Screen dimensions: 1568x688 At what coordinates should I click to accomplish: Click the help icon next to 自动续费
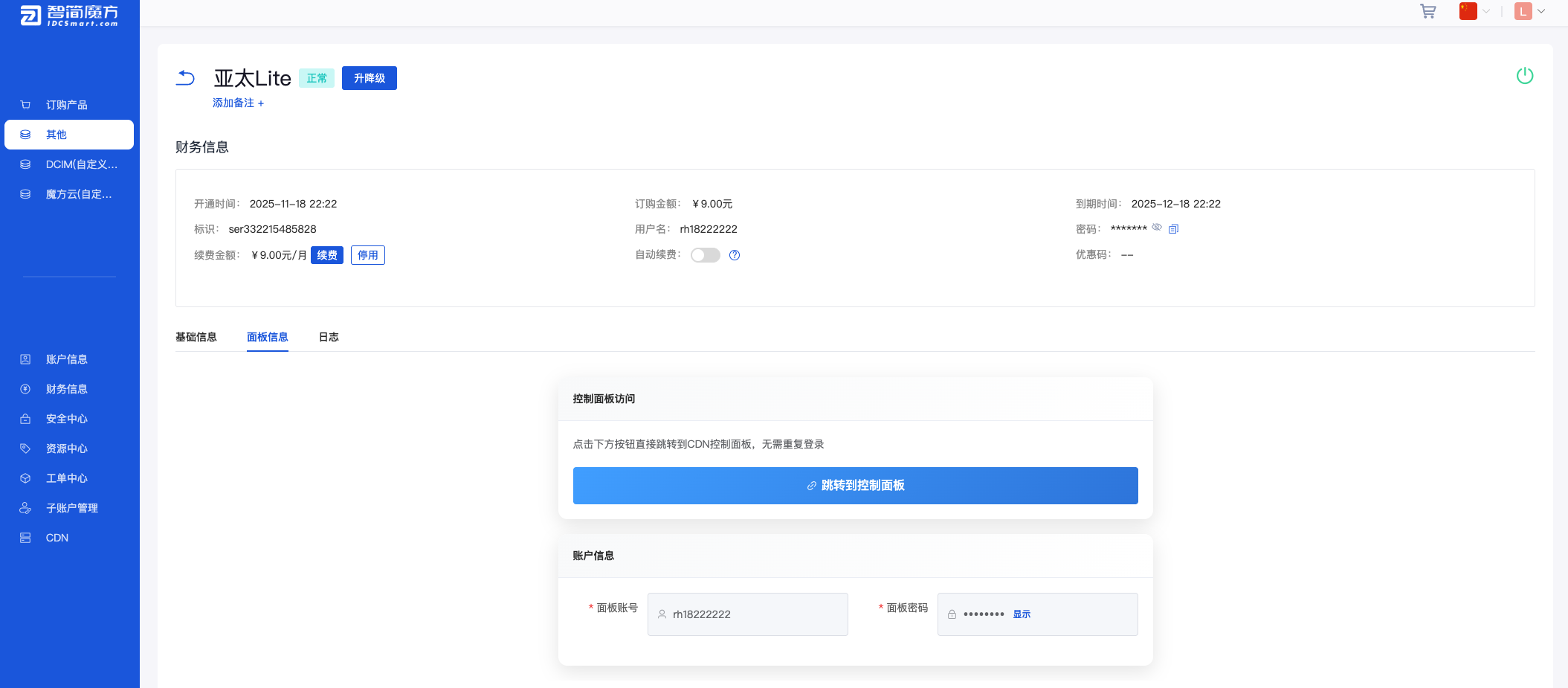coord(735,255)
